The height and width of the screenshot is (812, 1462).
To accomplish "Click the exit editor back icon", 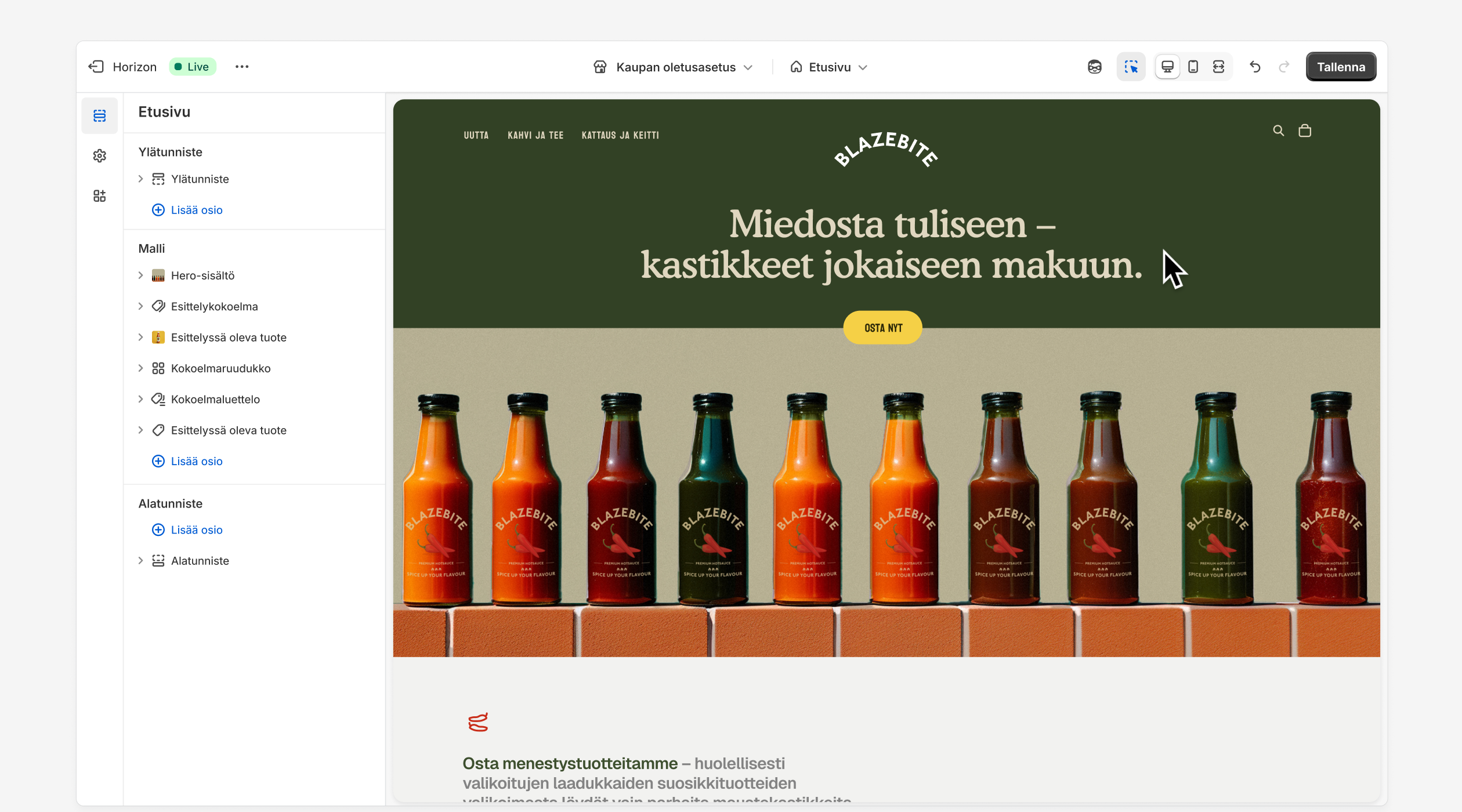I will 96,67.
